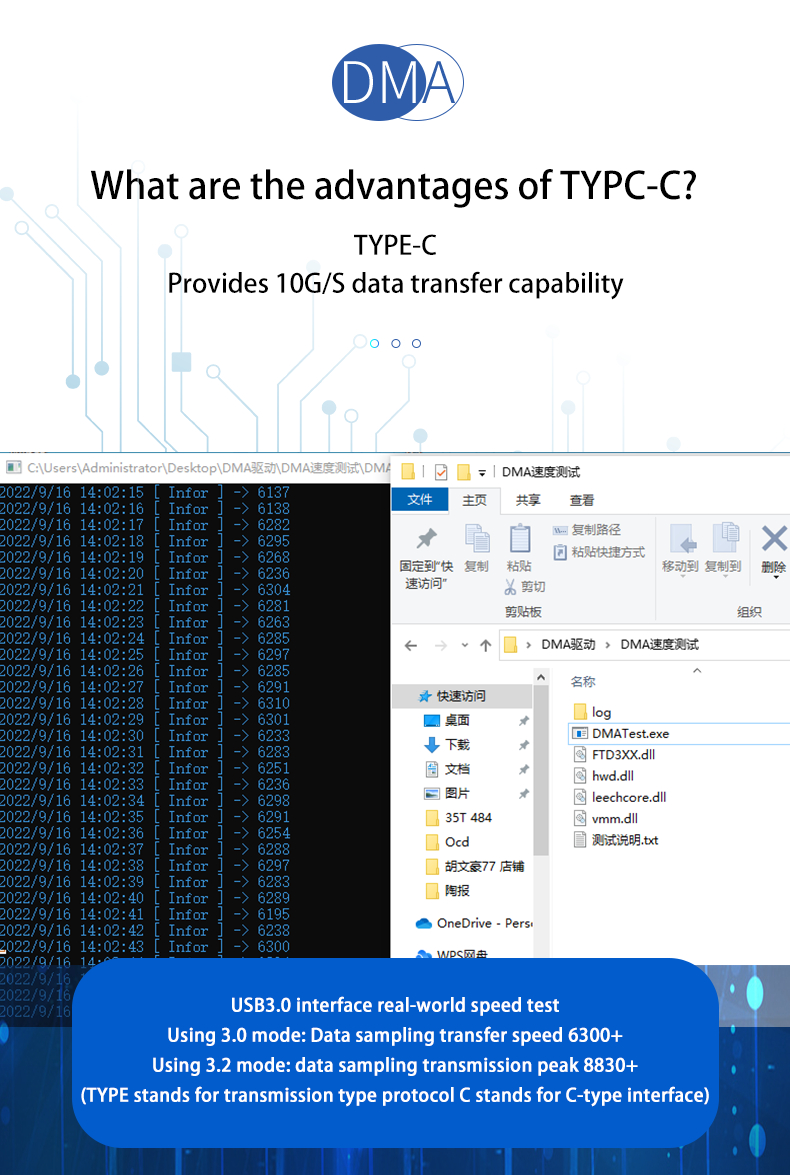Click the Move to (移动到) icon
The height and width of the screenshot is (1175, 790).
pos(683,539)
